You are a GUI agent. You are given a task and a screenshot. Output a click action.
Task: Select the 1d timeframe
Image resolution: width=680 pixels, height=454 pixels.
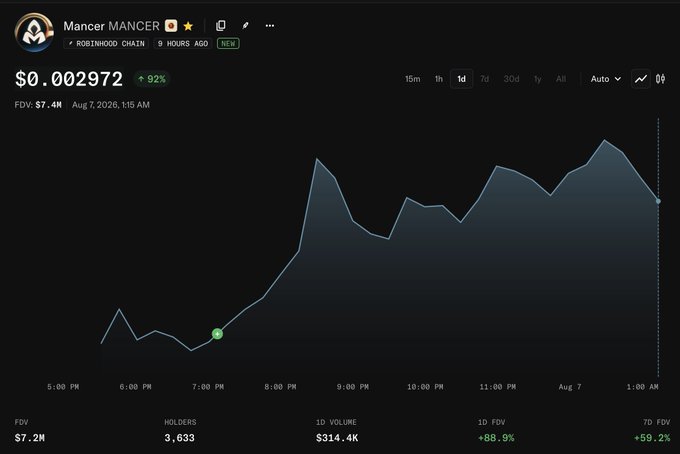(x=461, y=79)
